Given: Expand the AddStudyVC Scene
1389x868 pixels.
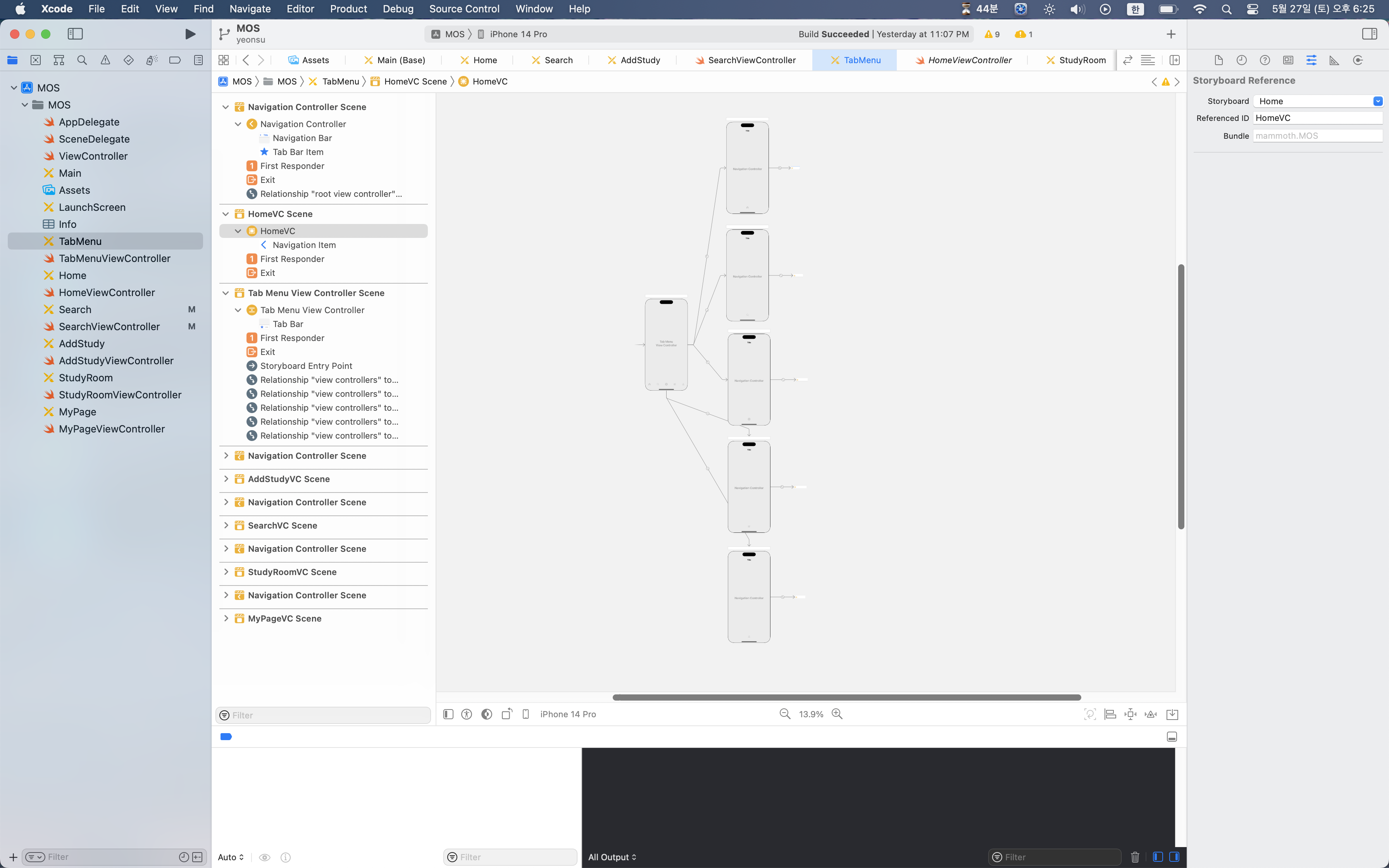Looking at the screenshot, I should point(226,479).
